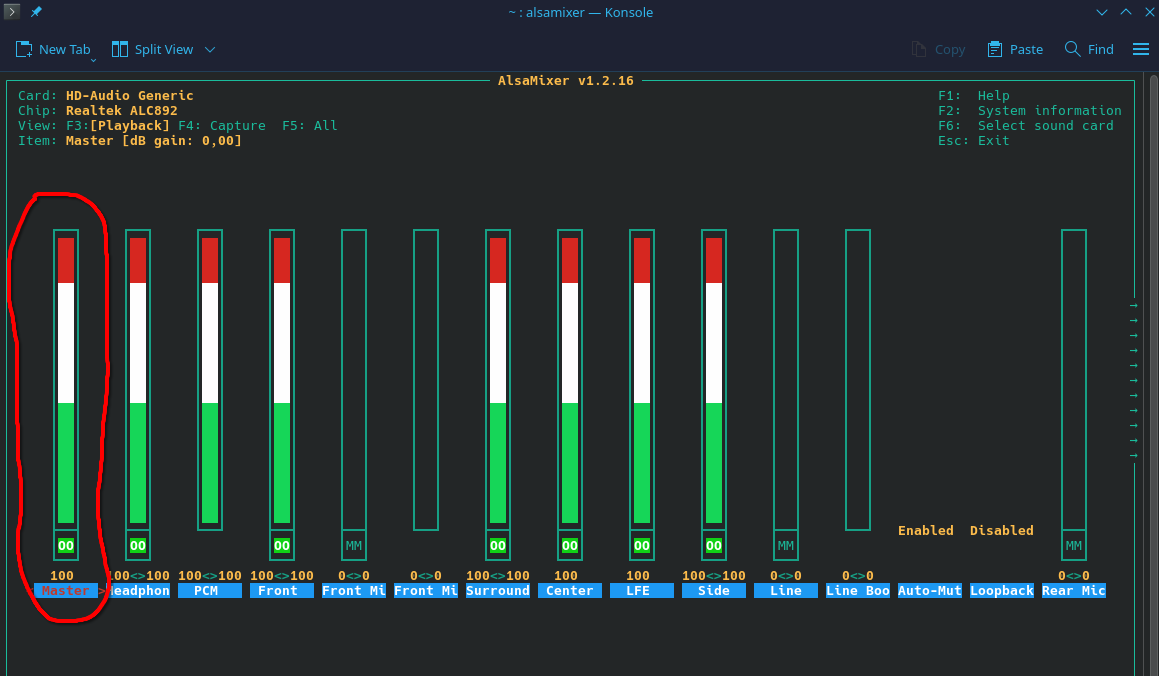Maximize the Konsole window
Screen dimensions: 1159x676
tap(1126, 12)
